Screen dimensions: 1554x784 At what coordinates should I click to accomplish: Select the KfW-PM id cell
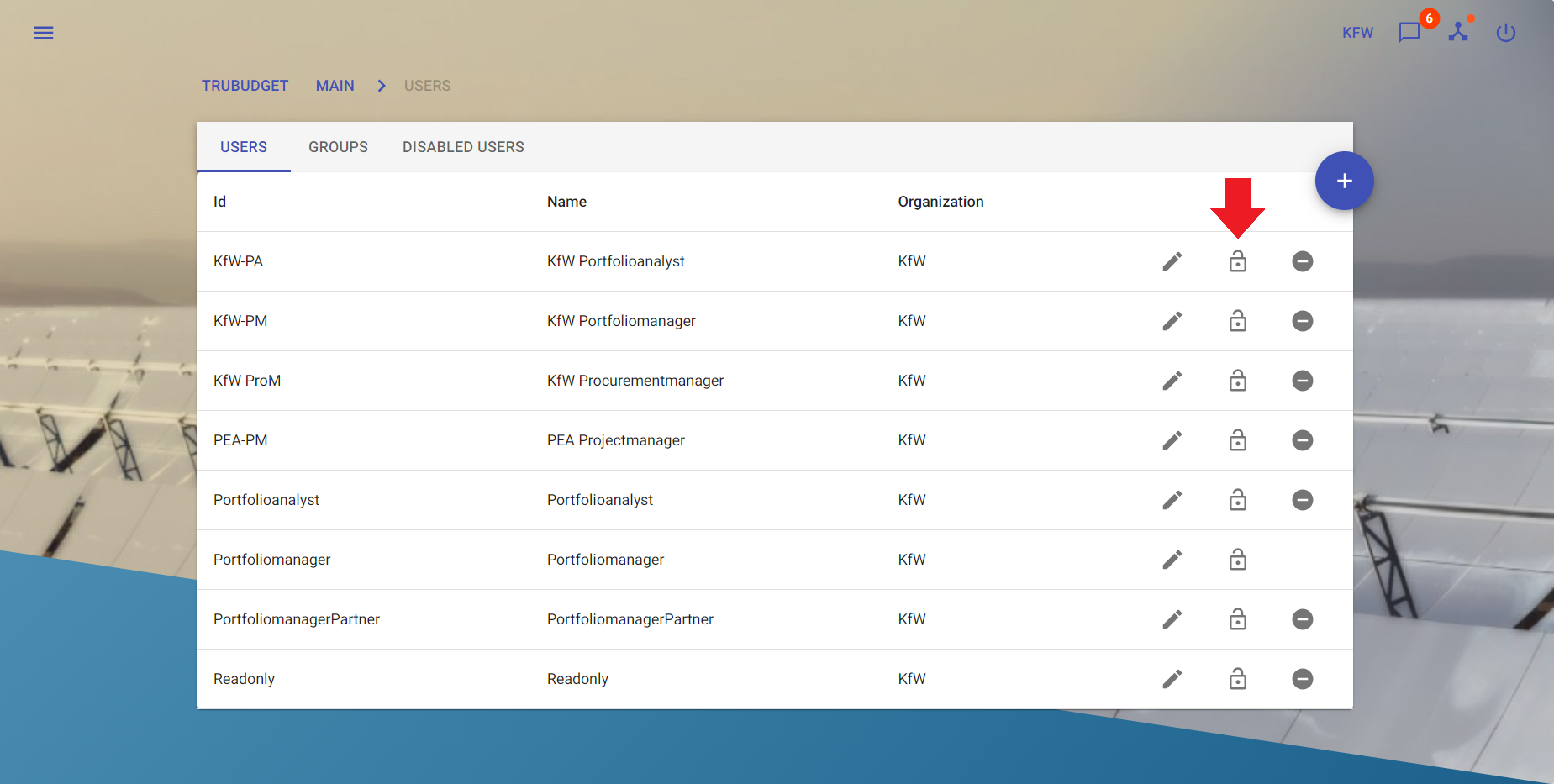(x=240, y=321)
